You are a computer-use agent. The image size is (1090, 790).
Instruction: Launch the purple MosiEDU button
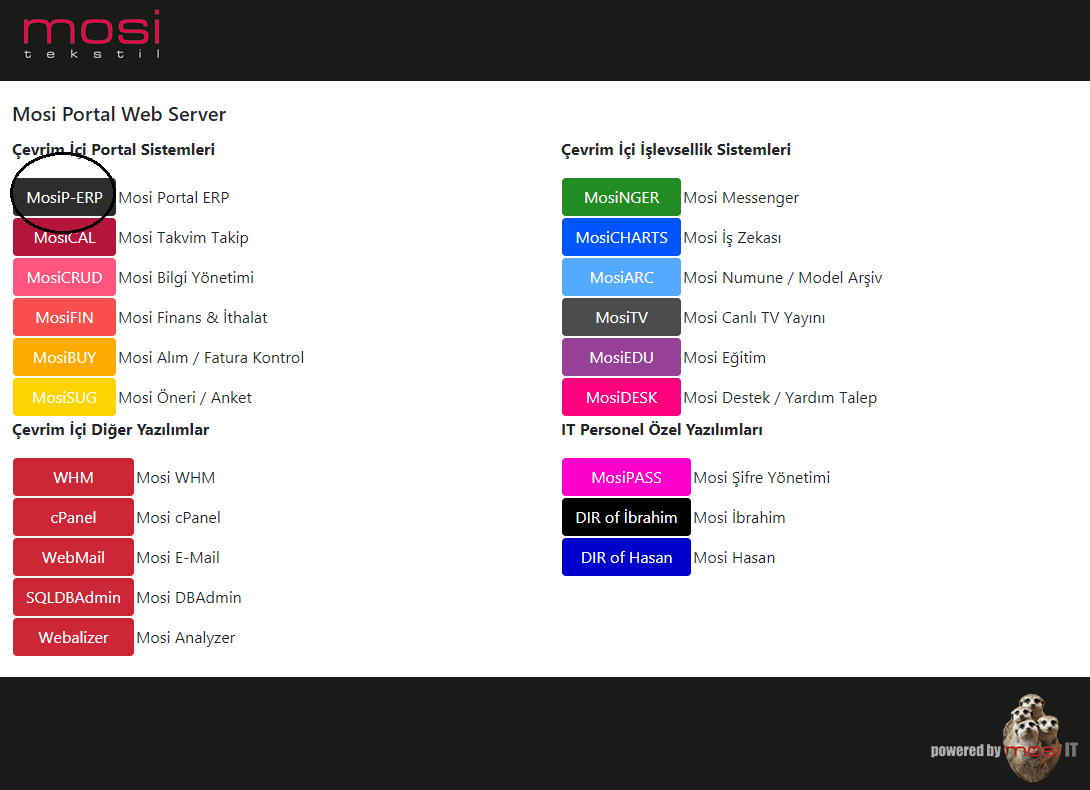tap(621, 357)
